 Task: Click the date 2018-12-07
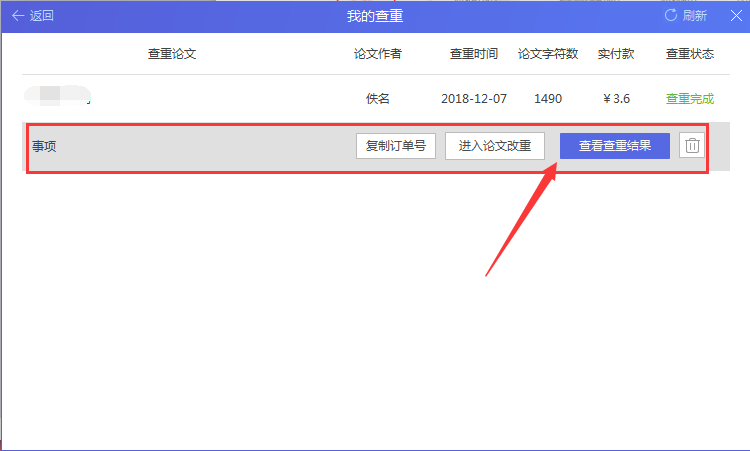(x=473, y=99)
